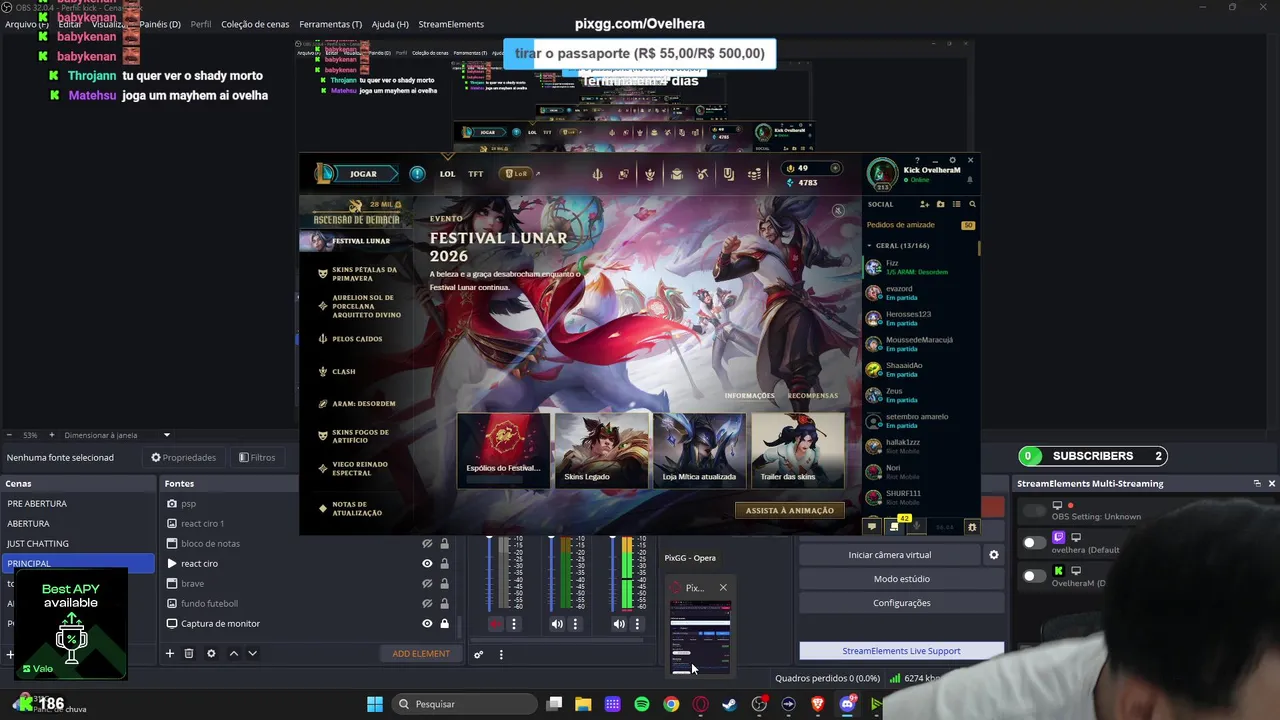Mute the middle audio channel speaker icon
Image resolution: width=1280 pixels, height=720 pixels.
tap(557, 624)
